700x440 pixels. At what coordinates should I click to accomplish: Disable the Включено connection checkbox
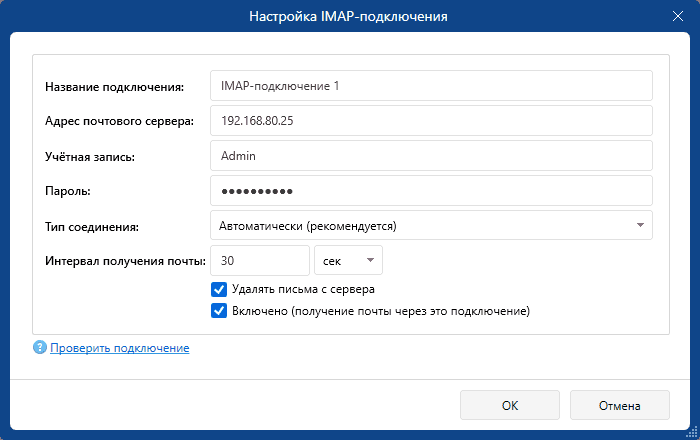(219, 311)
